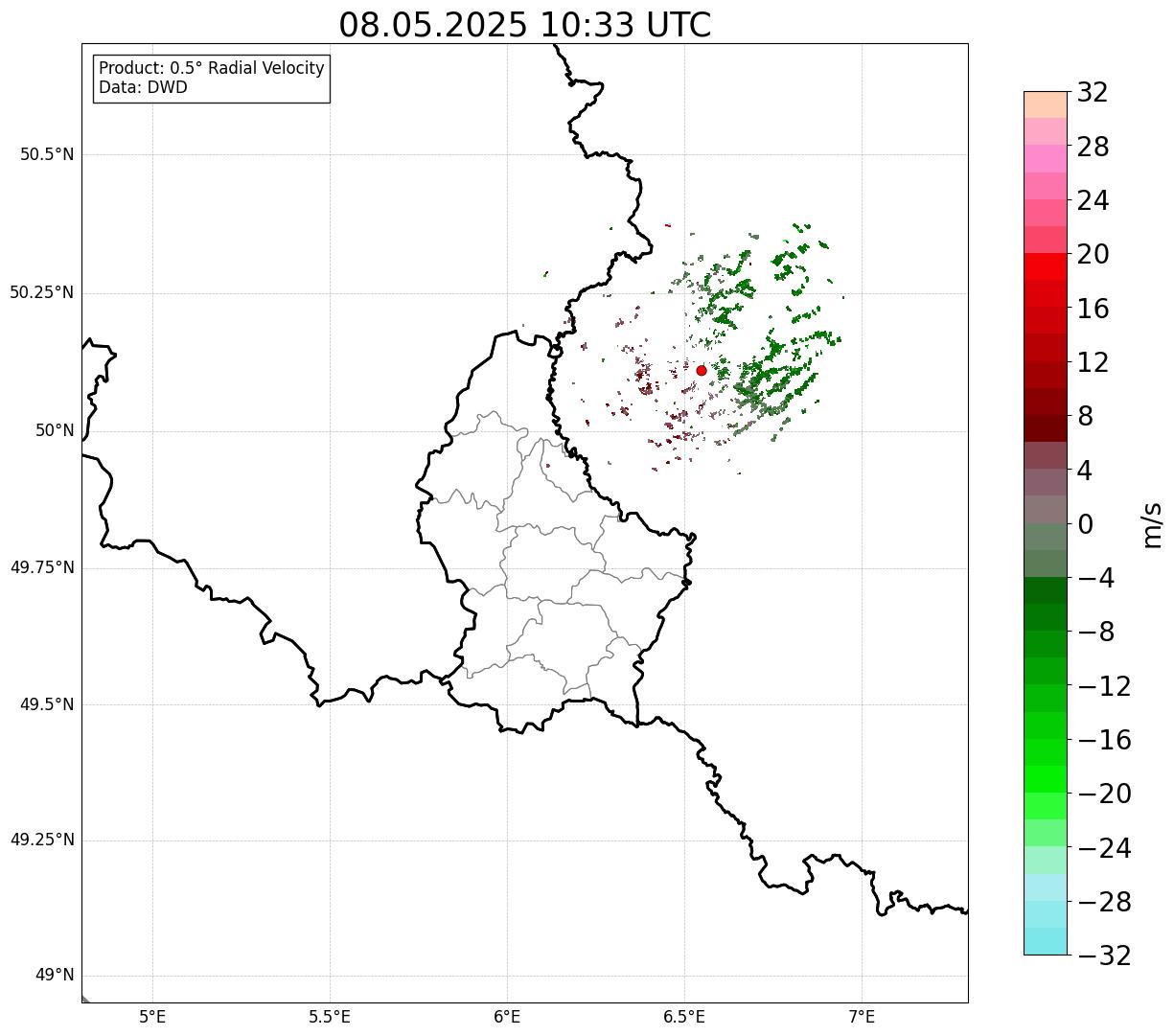Click the 50.25°N latitude label
The height and width of the screenshot is (1036, 1174).
point(42,292)
